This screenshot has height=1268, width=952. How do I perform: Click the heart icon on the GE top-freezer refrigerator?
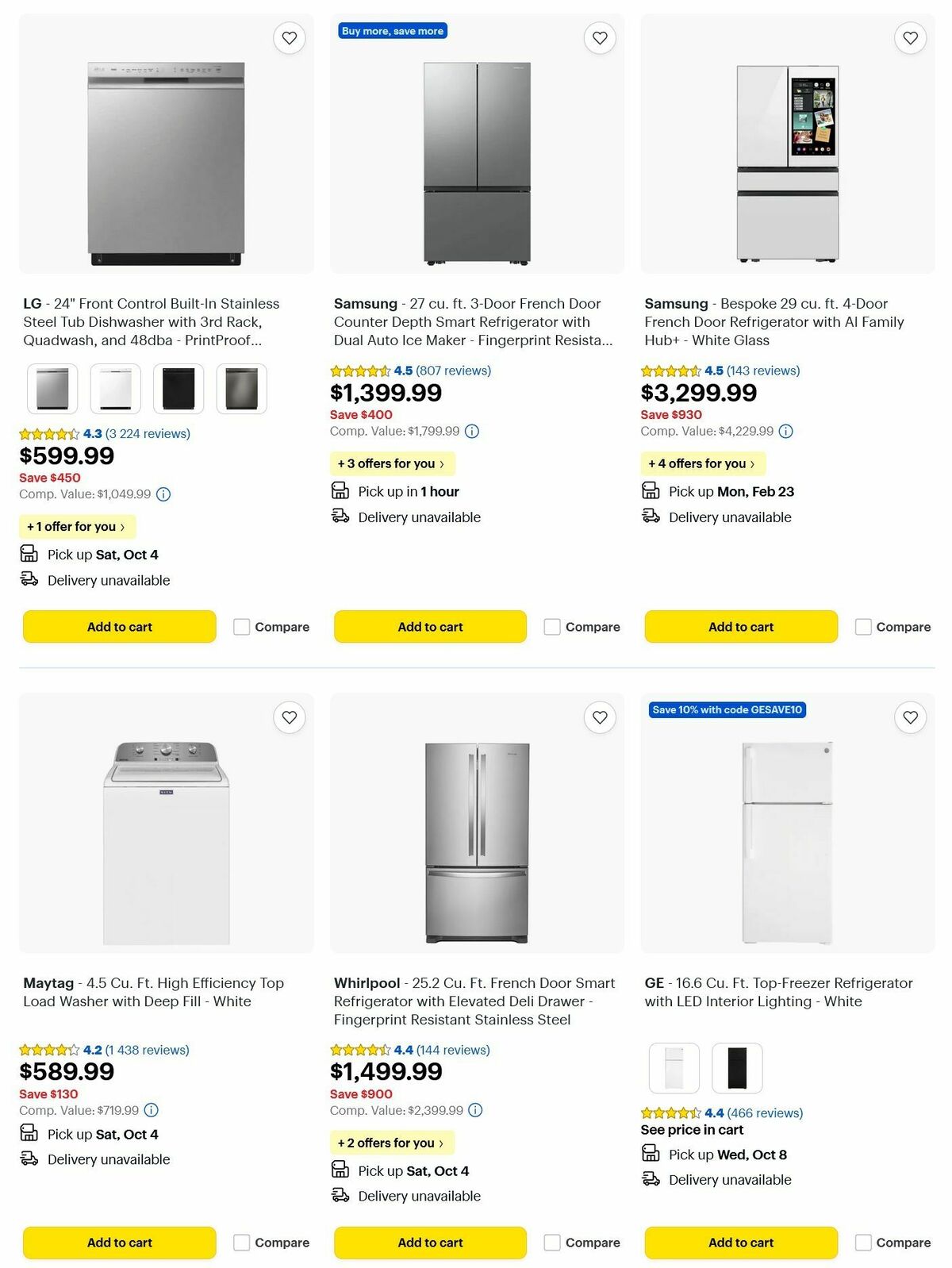(x=910, y=717)
